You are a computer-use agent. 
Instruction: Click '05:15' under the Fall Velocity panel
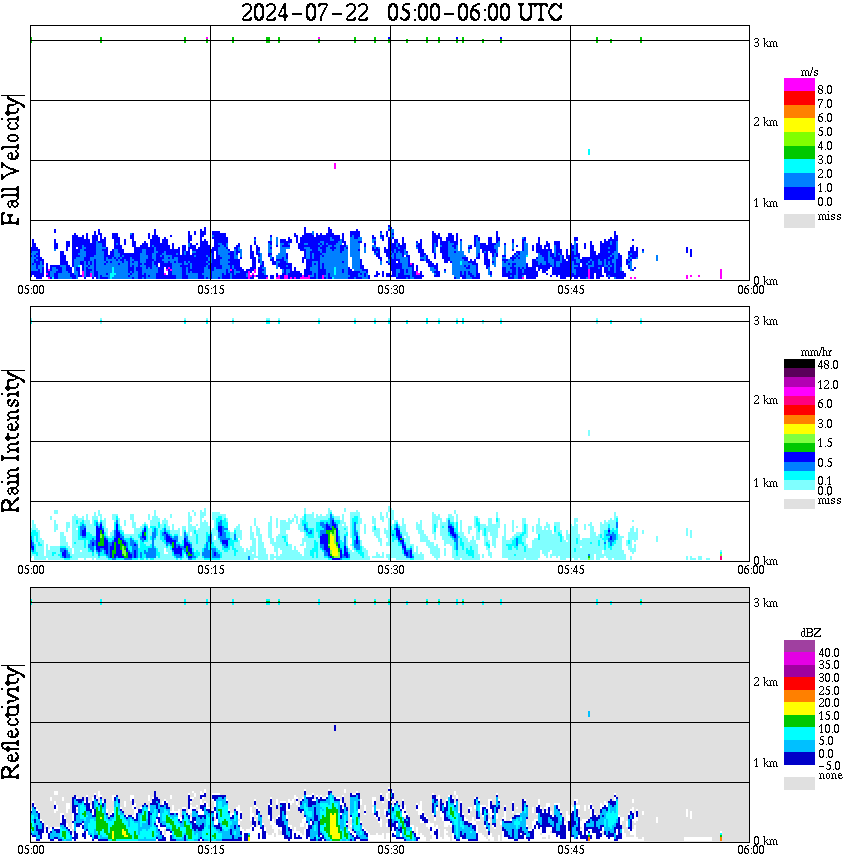[210, 290]
